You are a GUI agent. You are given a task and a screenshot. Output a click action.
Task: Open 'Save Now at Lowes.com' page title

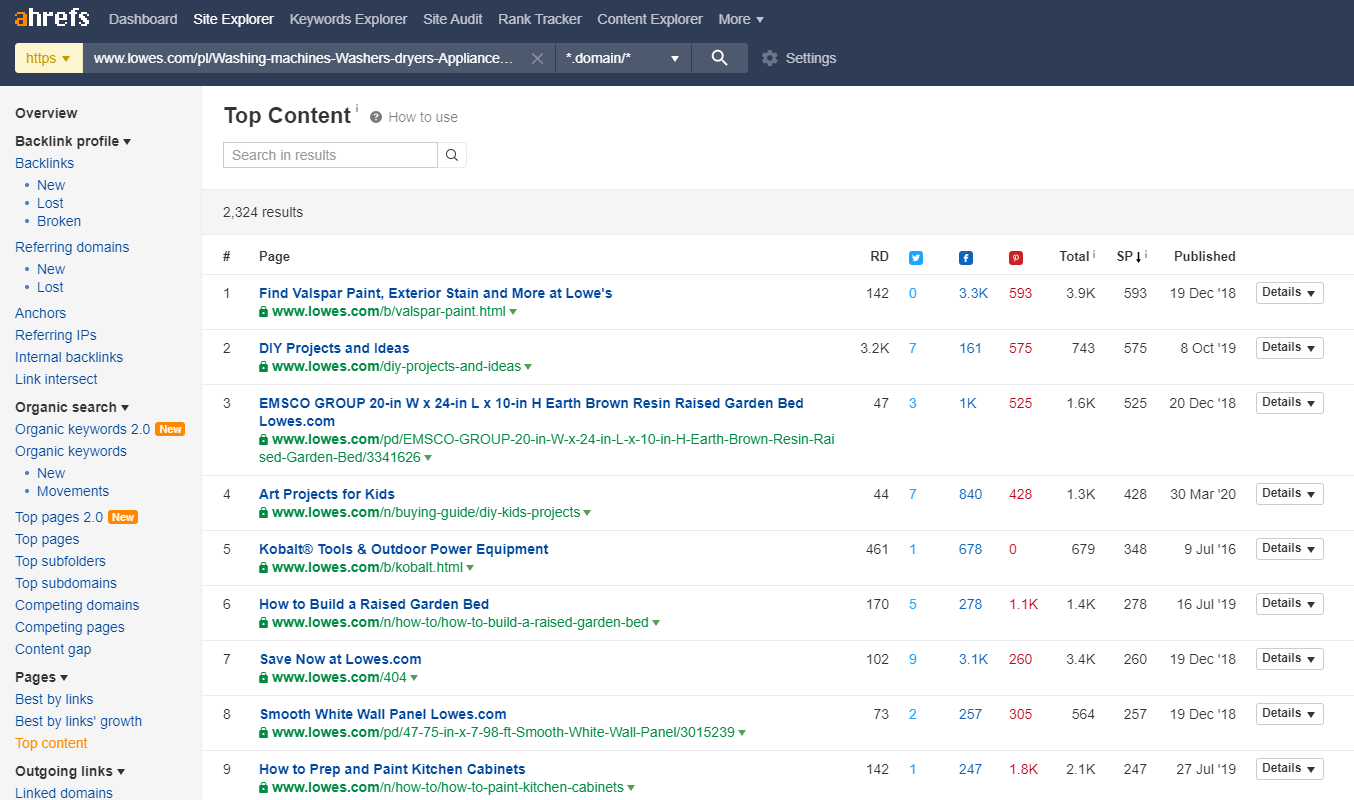pyautogui.click(x=340, y=659)
